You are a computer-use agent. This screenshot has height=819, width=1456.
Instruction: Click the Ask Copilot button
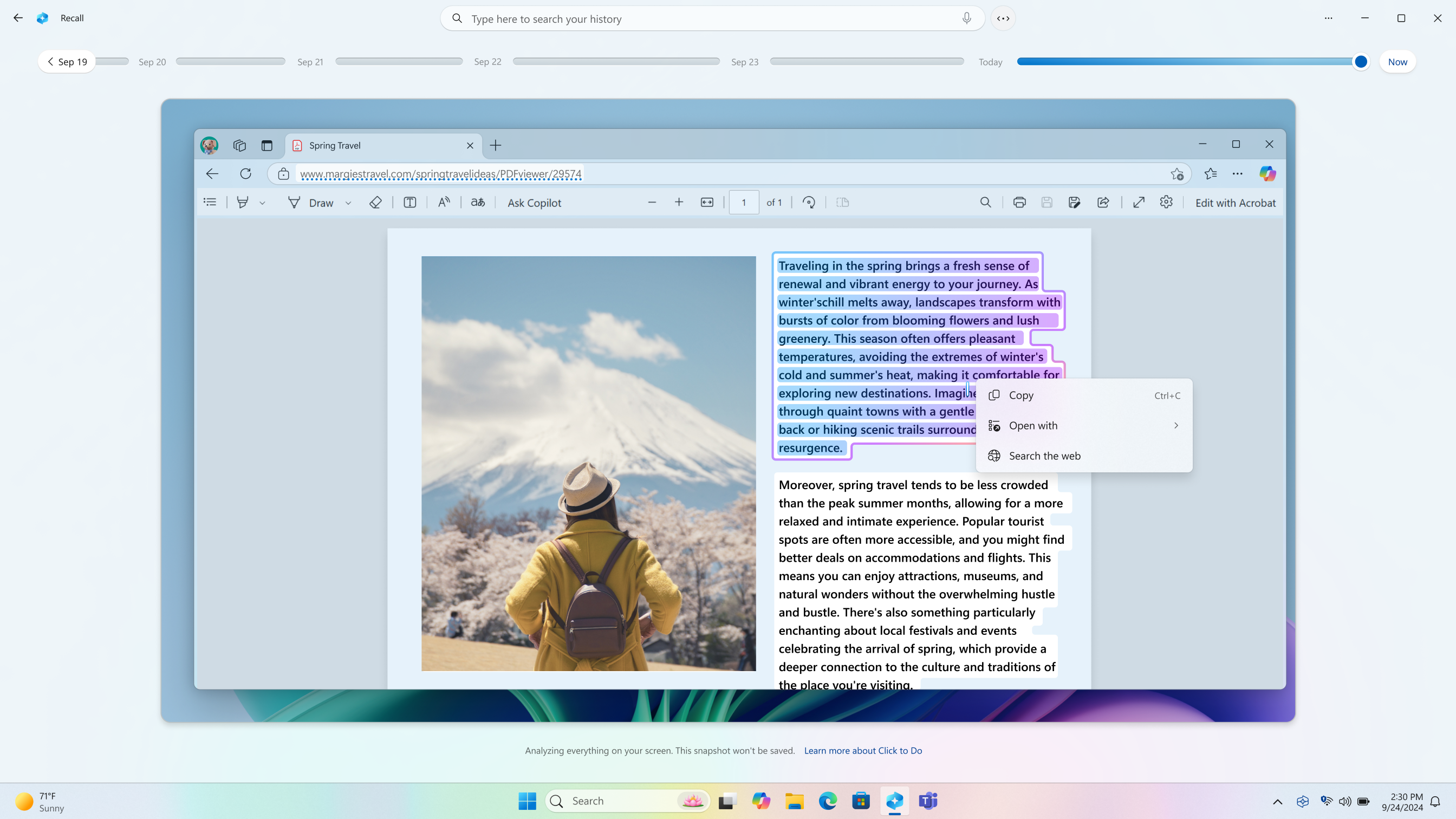[535, 202]
